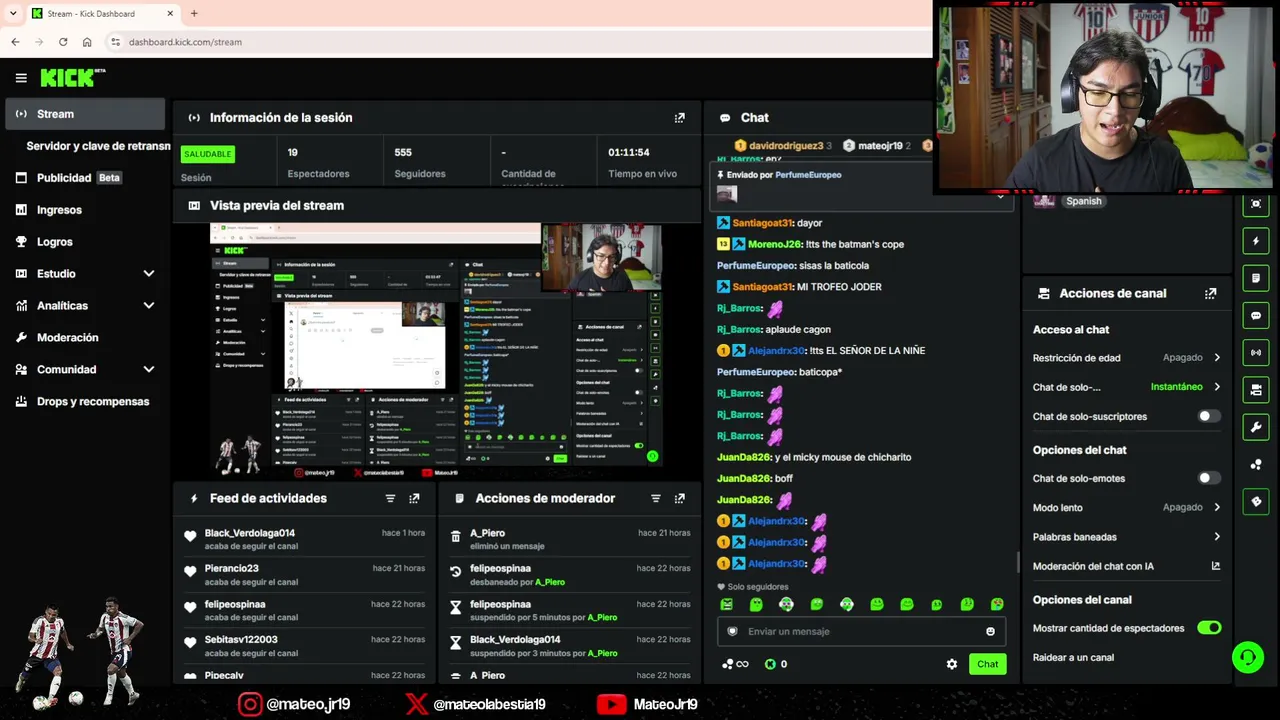1280x720 pixels.
Task: Pop out the Acciones de moderador panel
Action: 679,498
